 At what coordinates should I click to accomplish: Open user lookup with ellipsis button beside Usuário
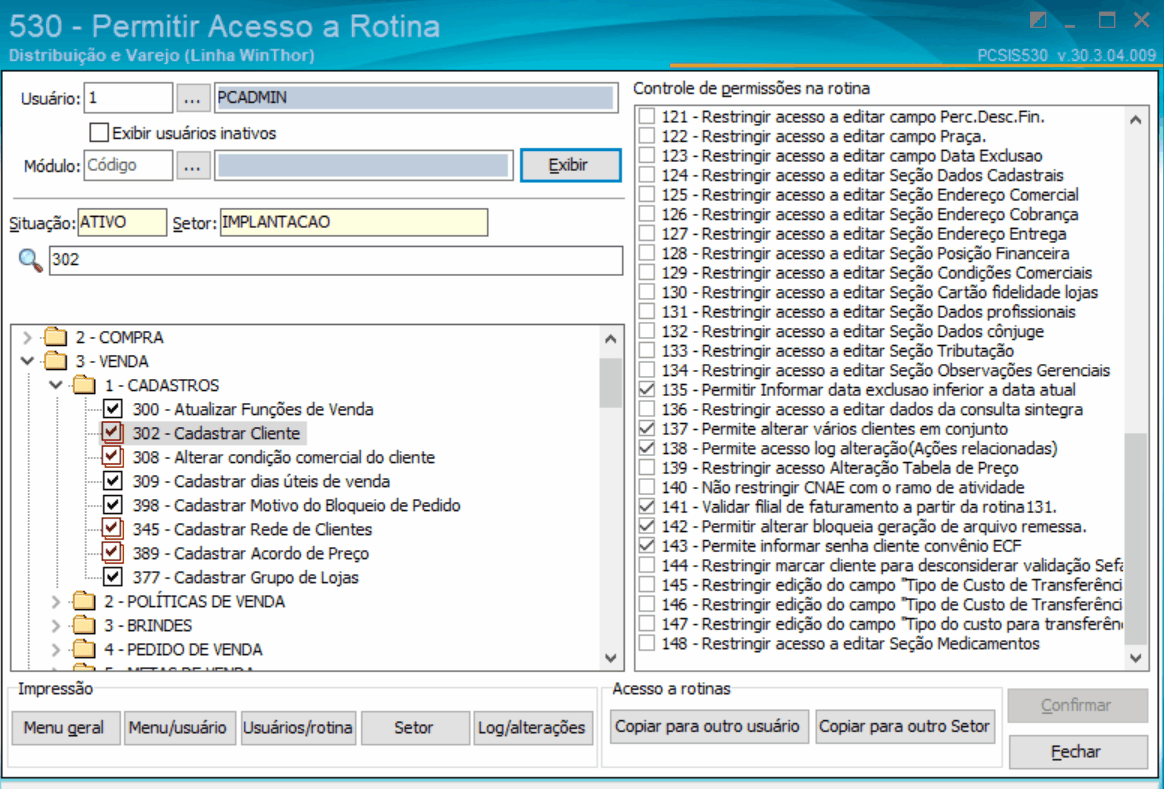[x=192, y=98]
